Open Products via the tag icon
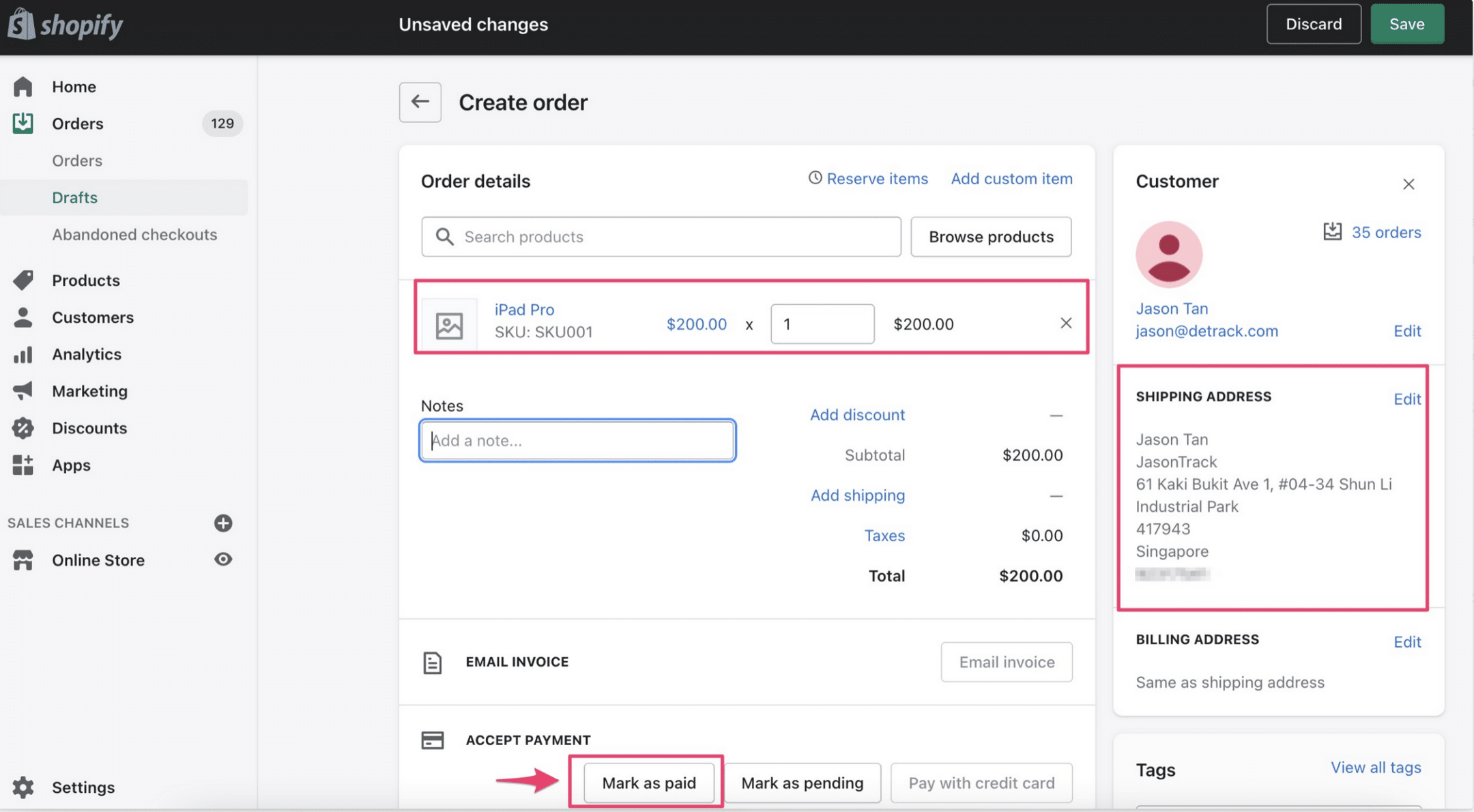The height and width of the screenshot is (812, 1474). (x=23, y=280)
